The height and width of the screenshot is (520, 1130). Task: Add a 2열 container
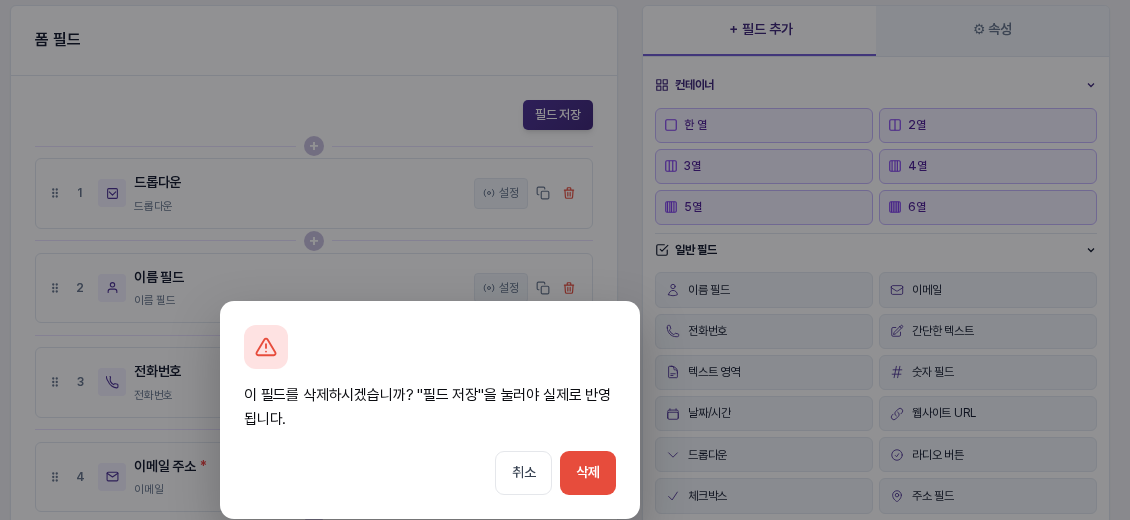[x=988, y=125]
